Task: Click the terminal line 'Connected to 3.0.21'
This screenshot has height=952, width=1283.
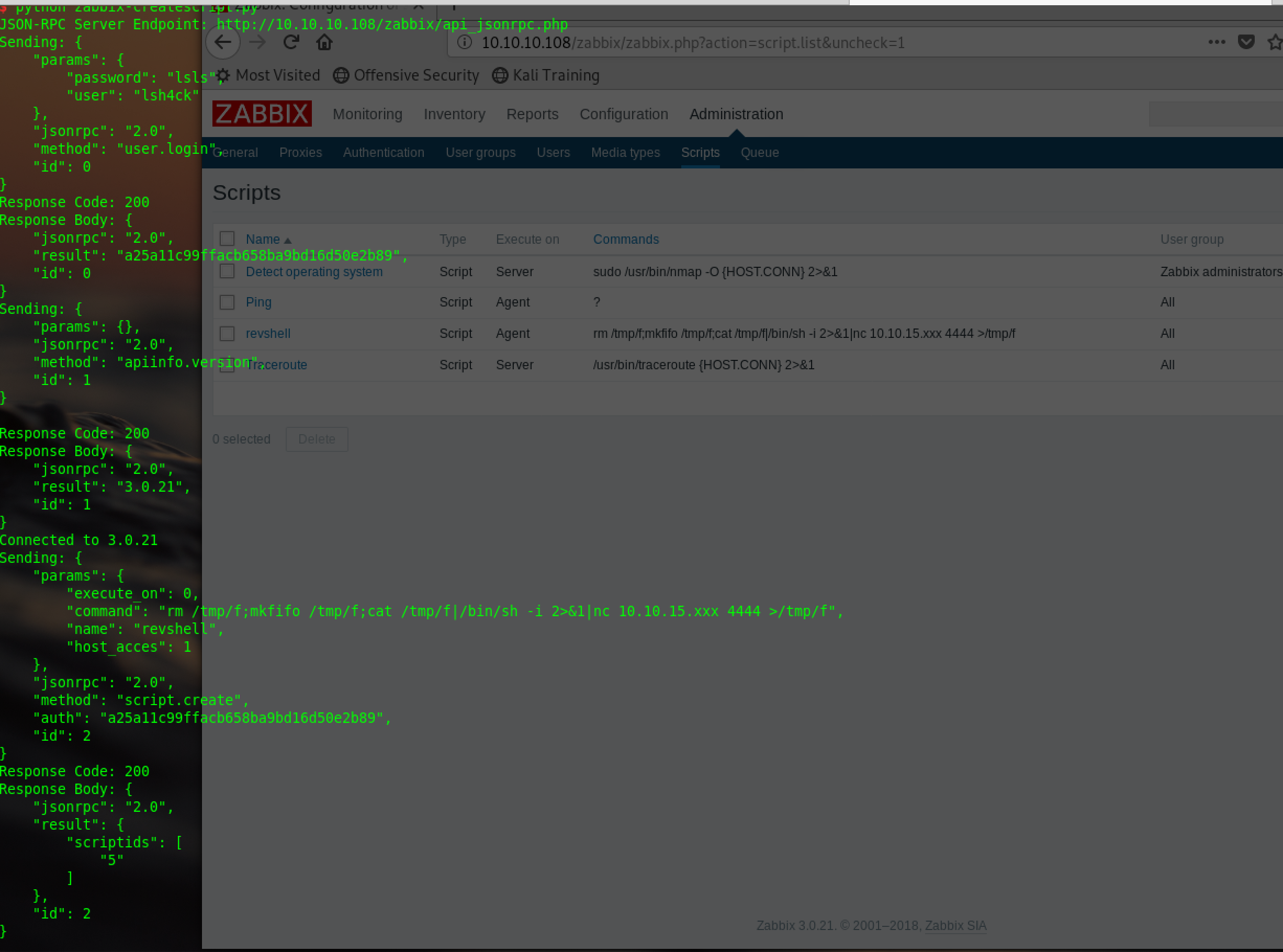Action: [x=78, y=540]
